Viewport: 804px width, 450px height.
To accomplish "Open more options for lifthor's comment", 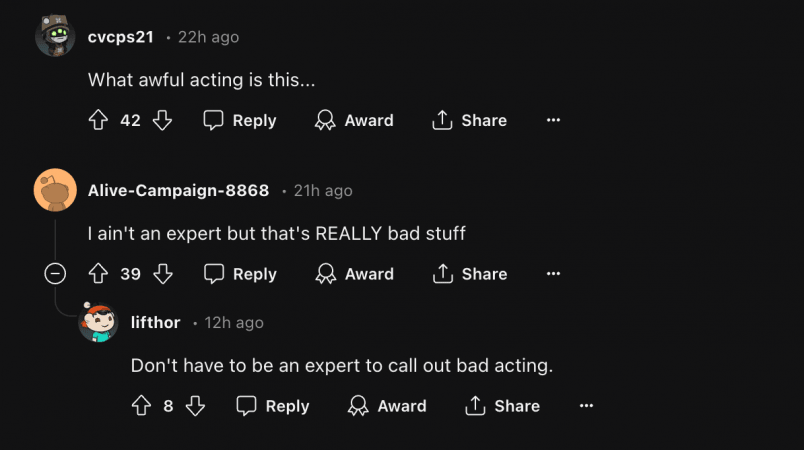I will click(x=586, y=406).
